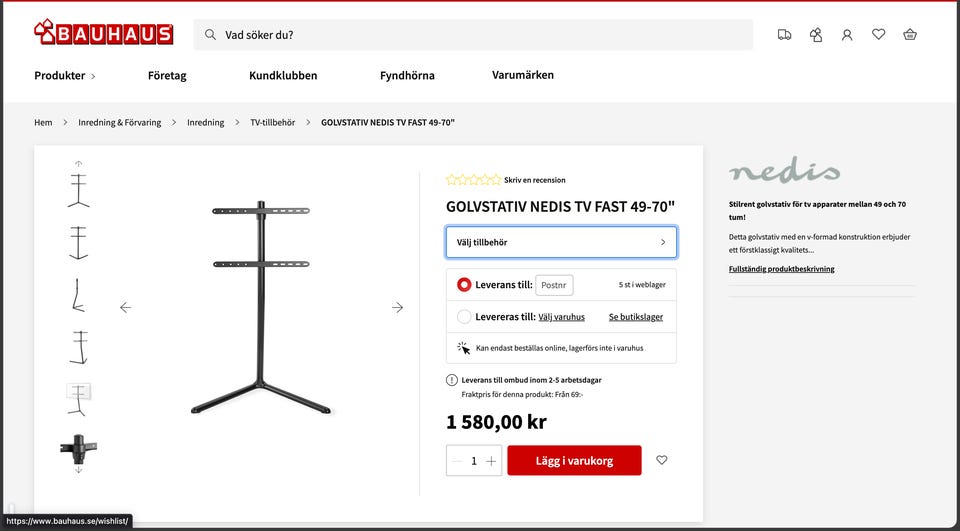The image size is (960, 531).
Task: Select the 'Levereras till' radio option
Action: point(464,317)
